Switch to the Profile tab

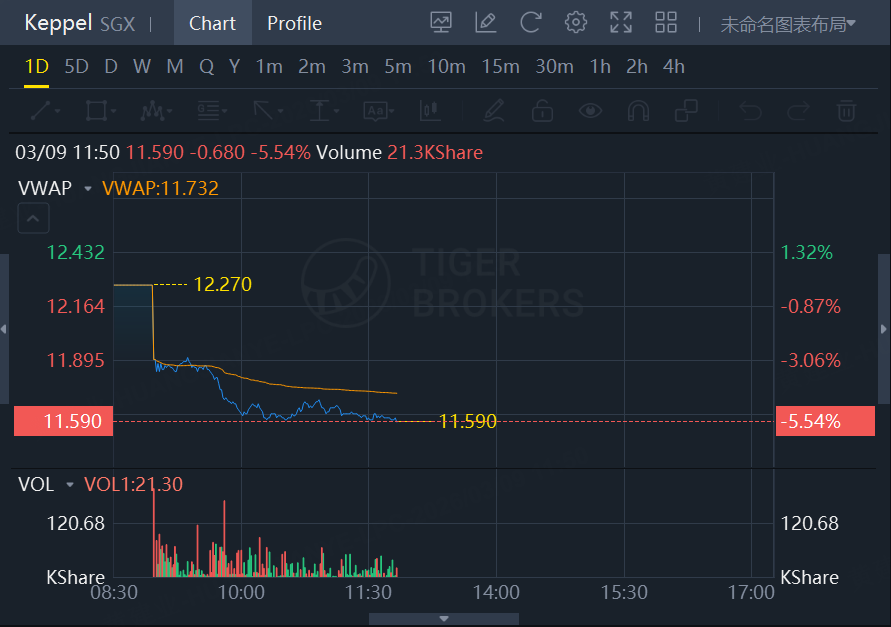[x=294, y=23]
